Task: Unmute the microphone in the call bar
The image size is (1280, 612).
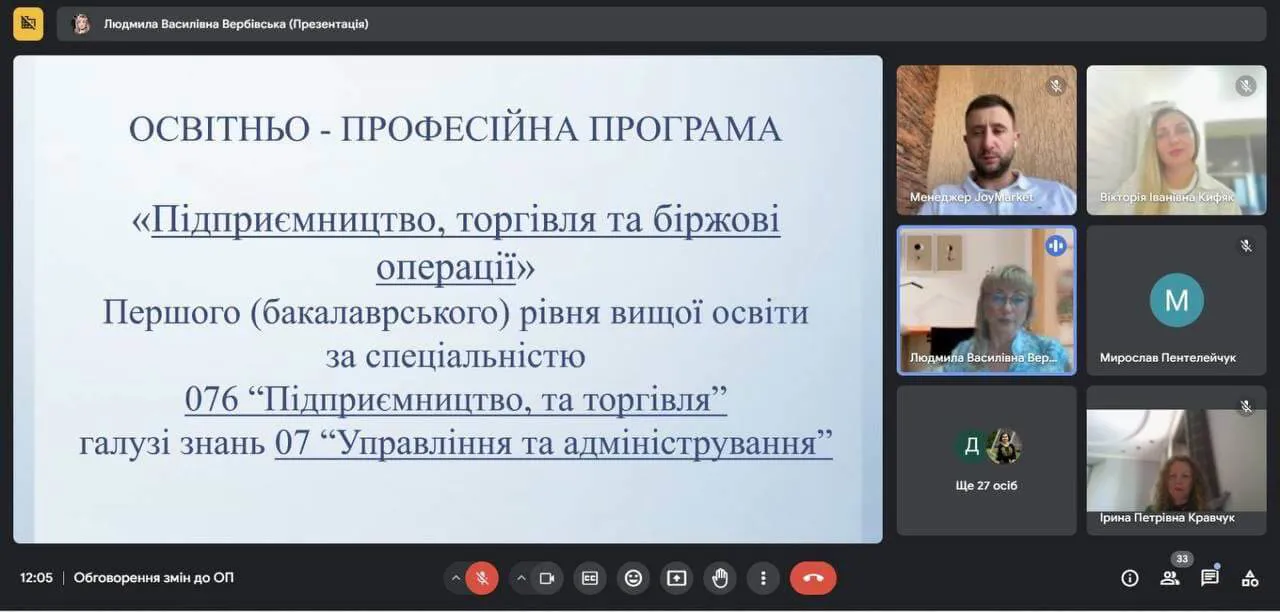Action: 482,578
